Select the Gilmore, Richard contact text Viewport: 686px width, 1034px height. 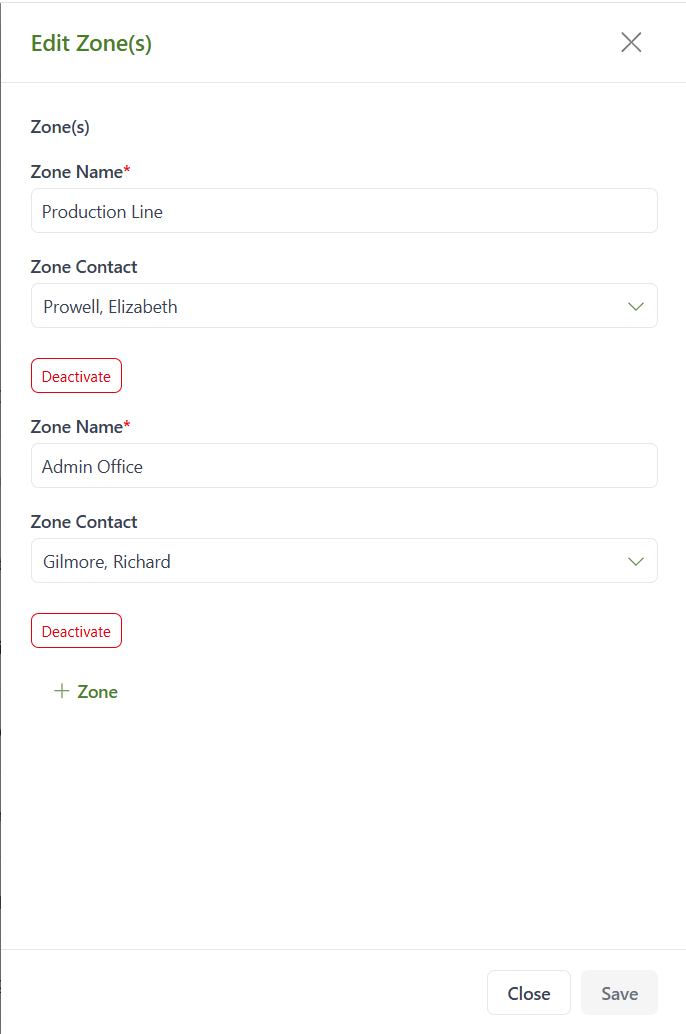point(106,562)
